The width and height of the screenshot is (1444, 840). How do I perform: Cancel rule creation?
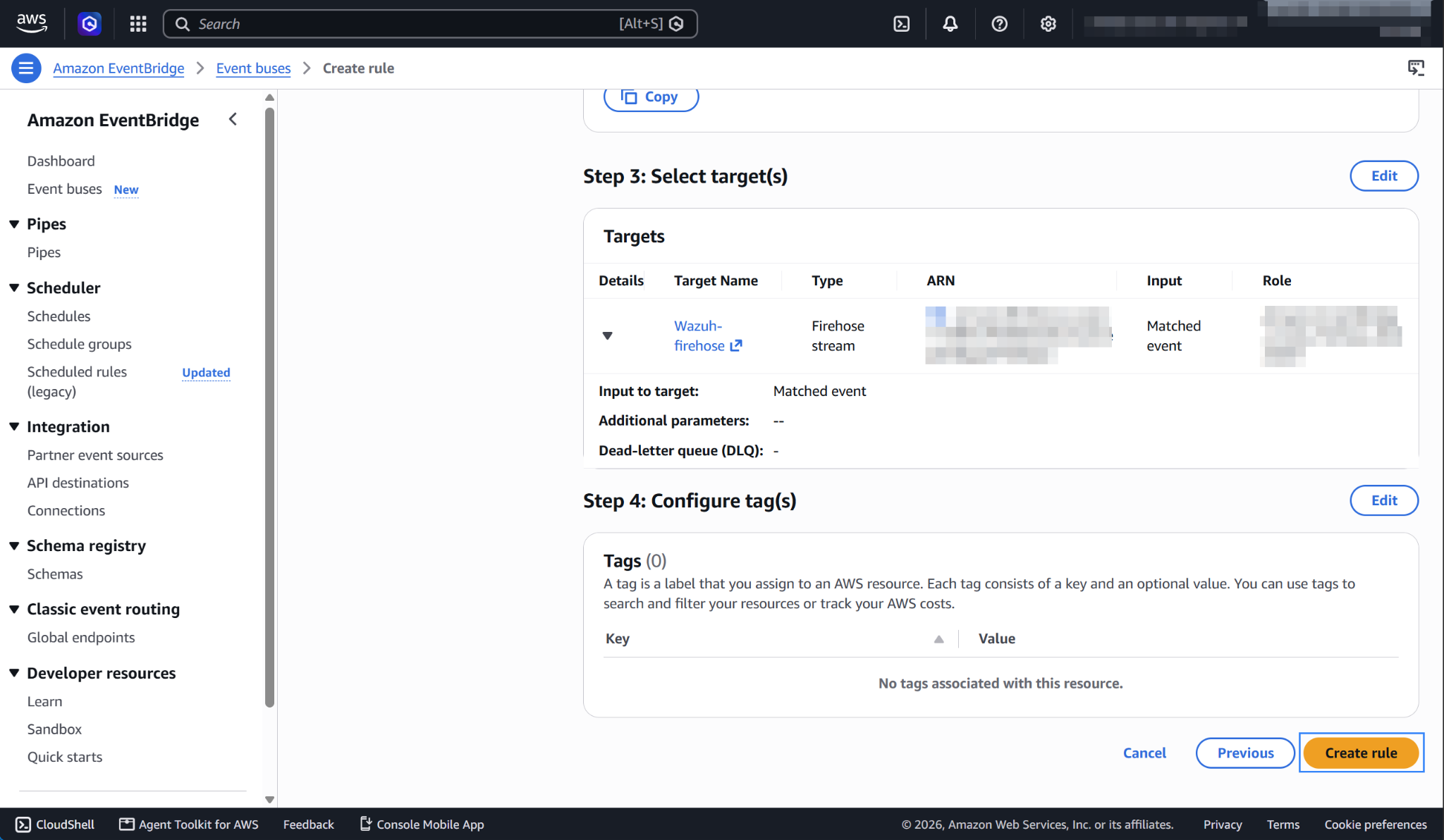pyautogui.click(x=1144, y=753)
